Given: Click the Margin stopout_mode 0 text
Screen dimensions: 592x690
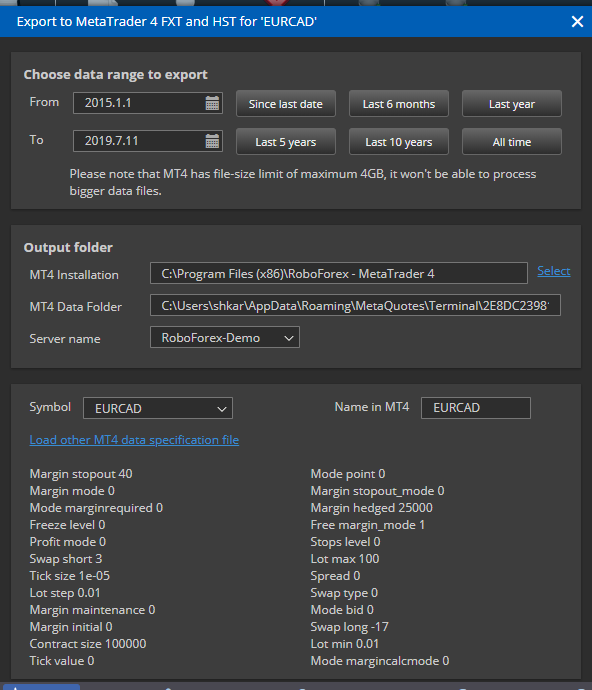Looking at the screenshot, I should tap(377, 491).
